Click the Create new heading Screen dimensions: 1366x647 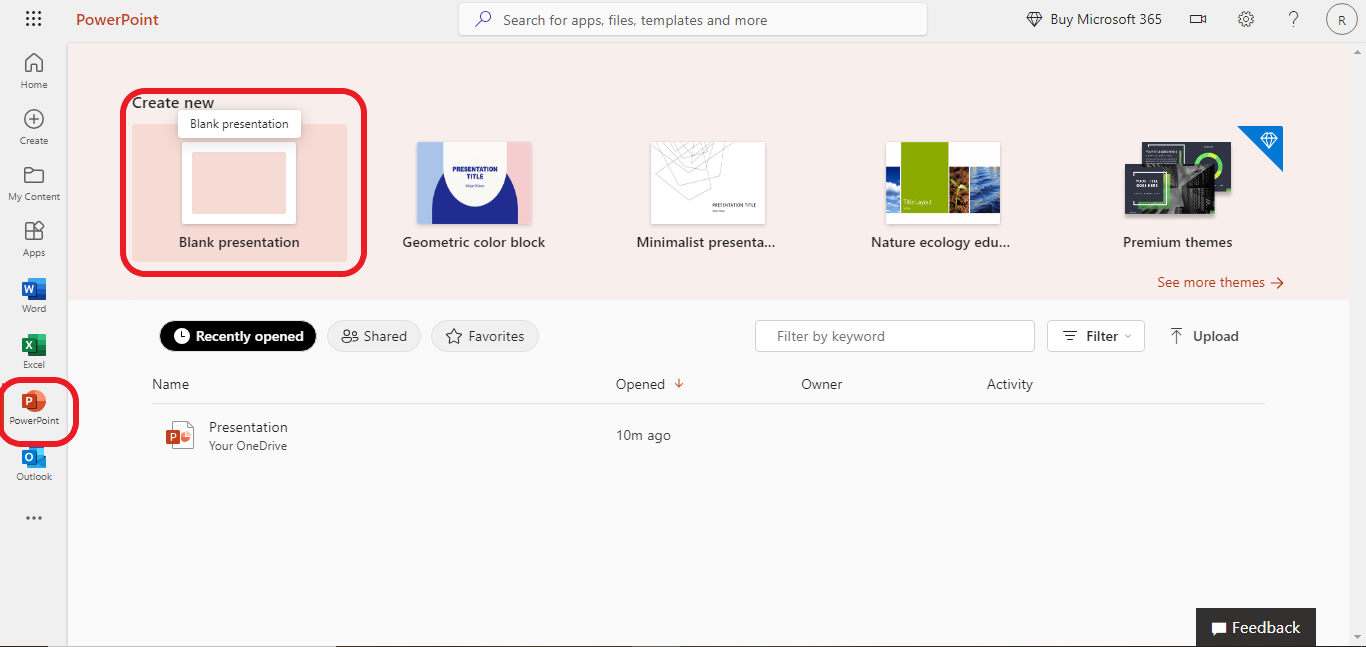(x=173, y=102)
